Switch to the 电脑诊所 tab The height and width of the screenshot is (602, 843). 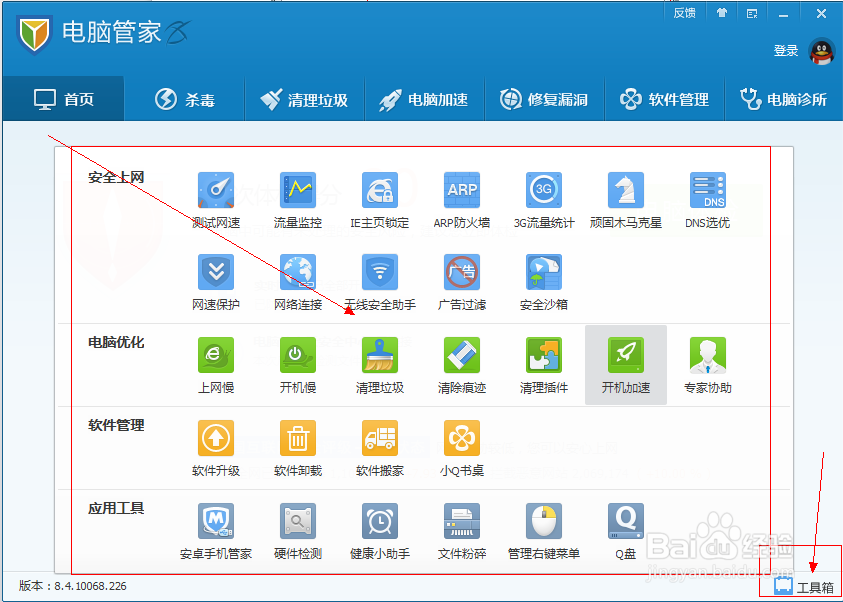tap(783, 99)
